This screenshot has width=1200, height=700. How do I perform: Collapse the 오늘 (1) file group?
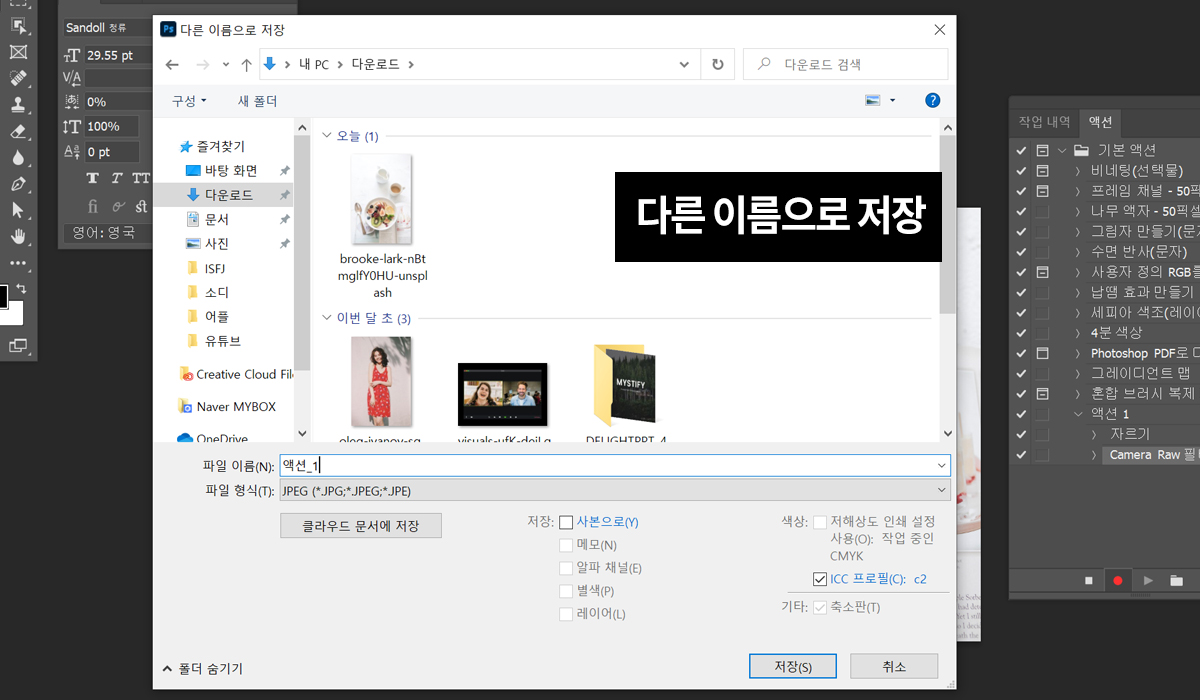(329, 136)
